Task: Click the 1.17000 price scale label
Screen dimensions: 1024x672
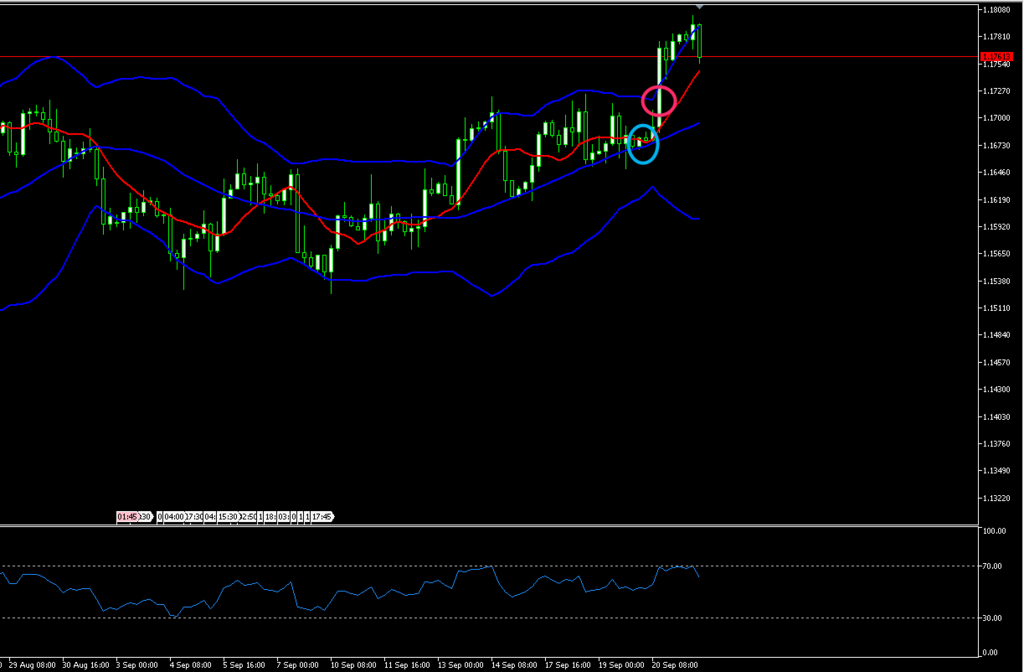Action: [997, 118]
